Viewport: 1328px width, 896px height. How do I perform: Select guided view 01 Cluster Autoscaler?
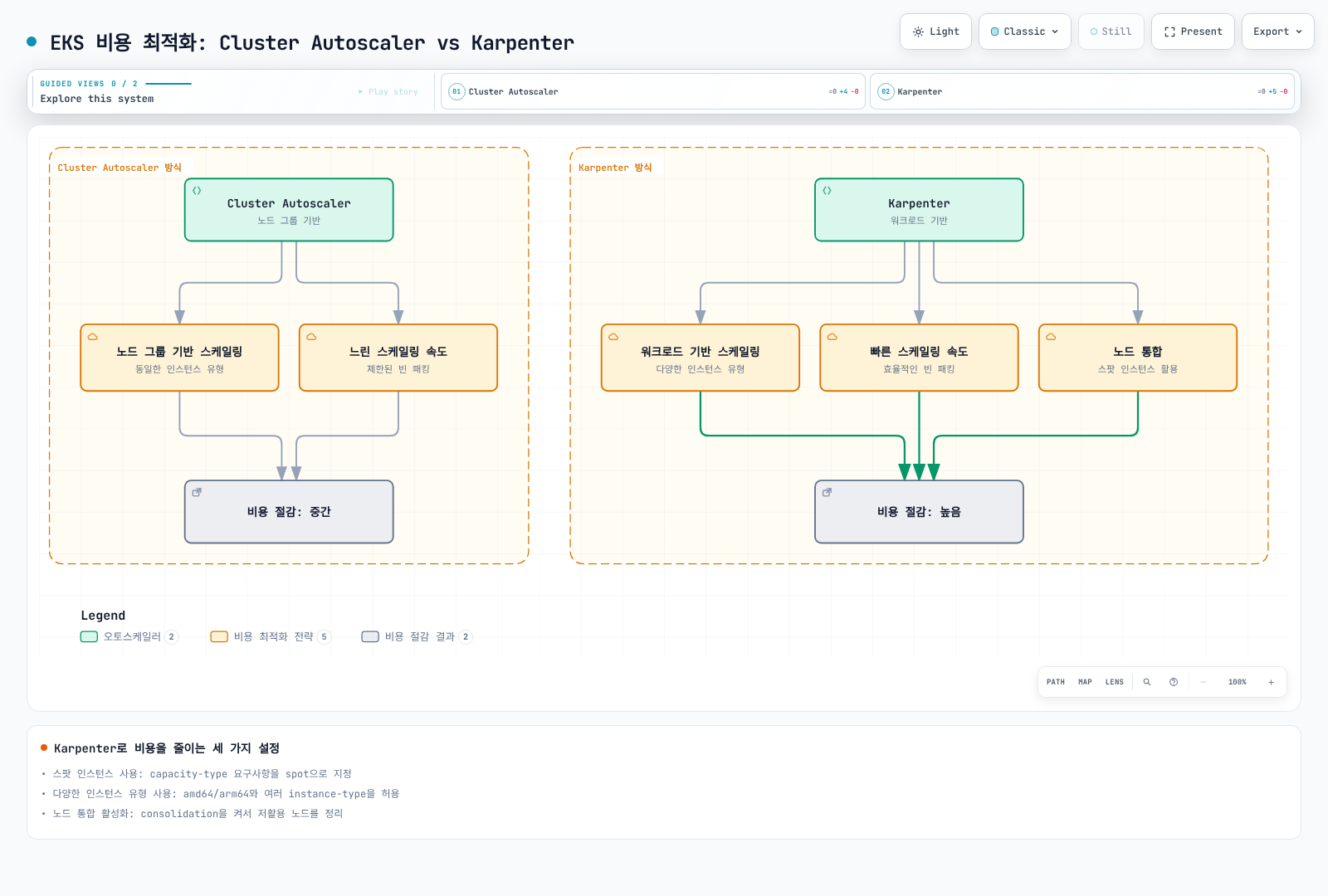pyautogui.click(x=653, y=91)
